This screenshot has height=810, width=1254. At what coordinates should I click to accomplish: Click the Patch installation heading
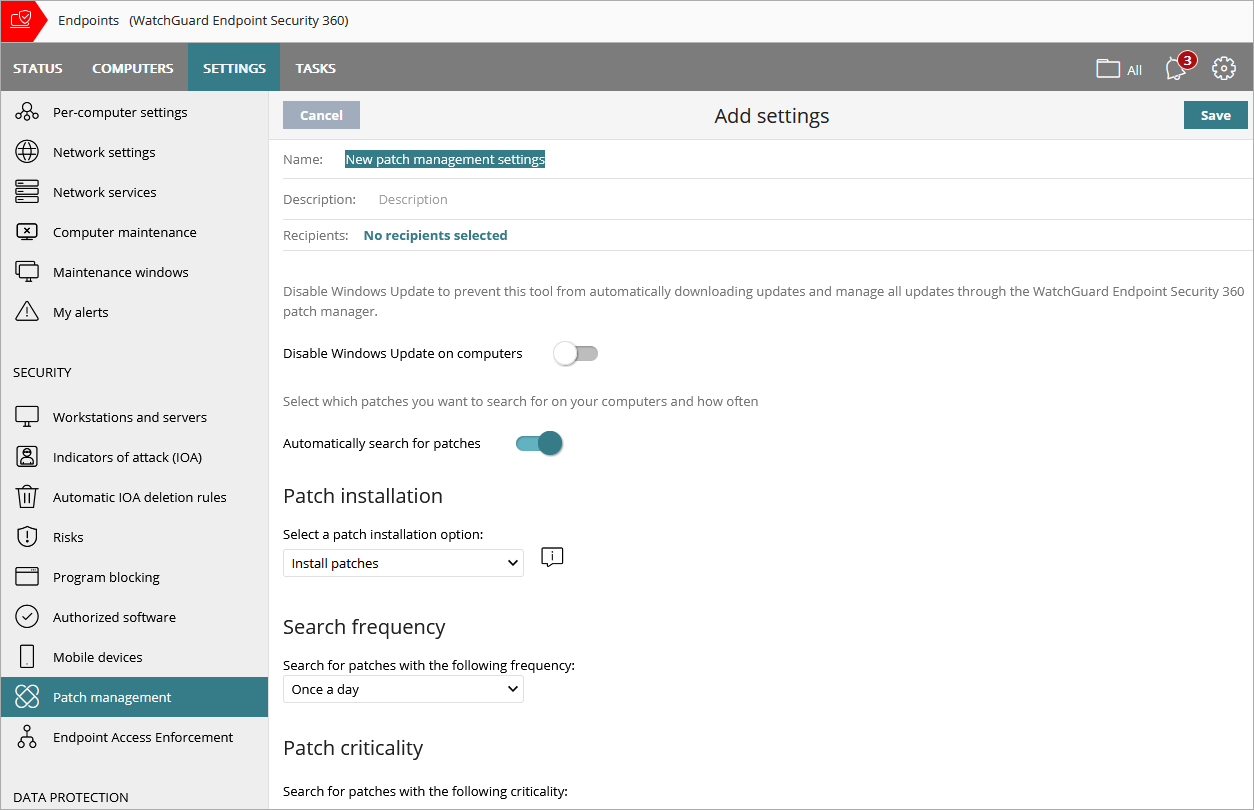coord(363,496)
